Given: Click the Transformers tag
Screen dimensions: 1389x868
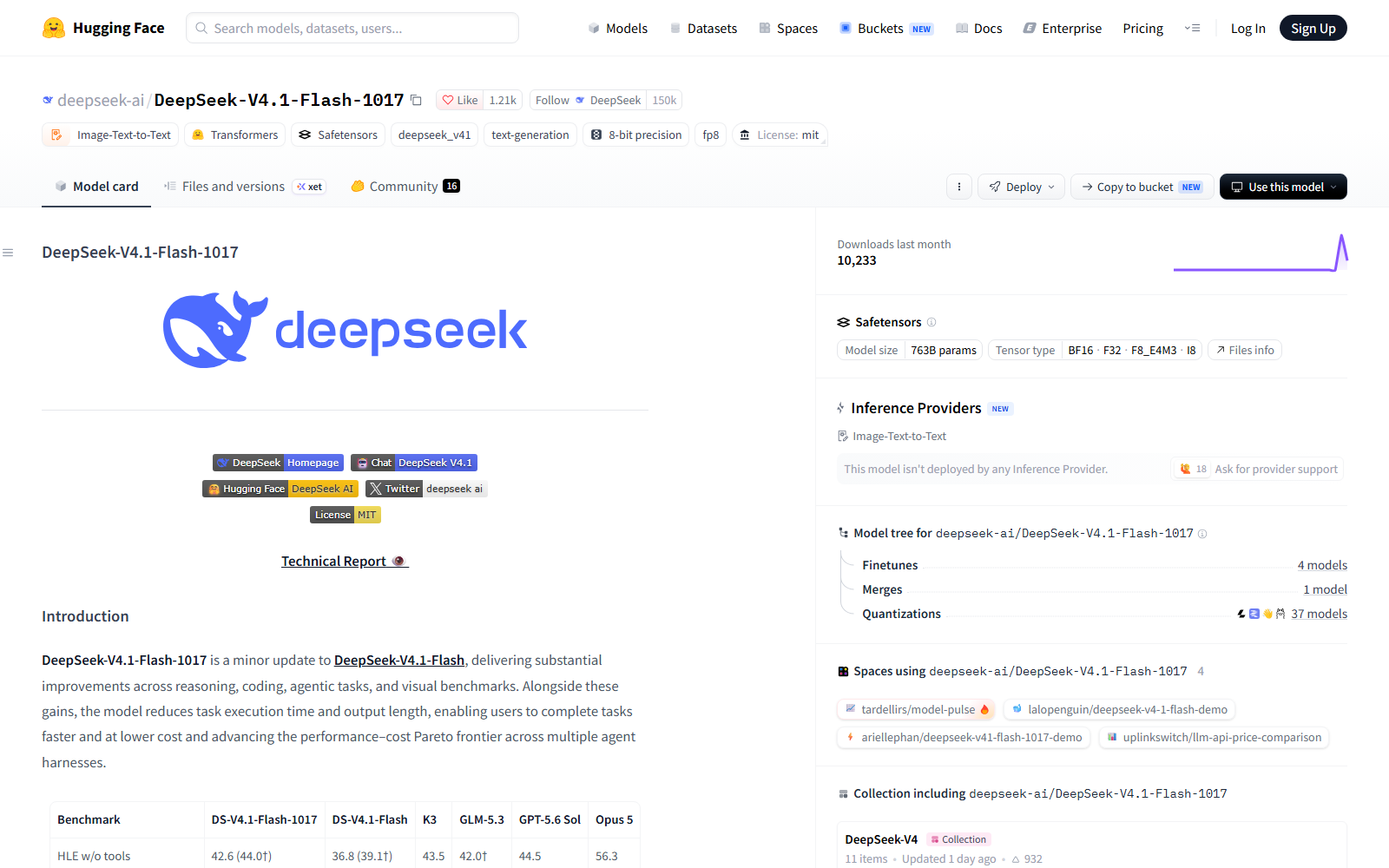Looking at the screenshot, I should (234, 135).
